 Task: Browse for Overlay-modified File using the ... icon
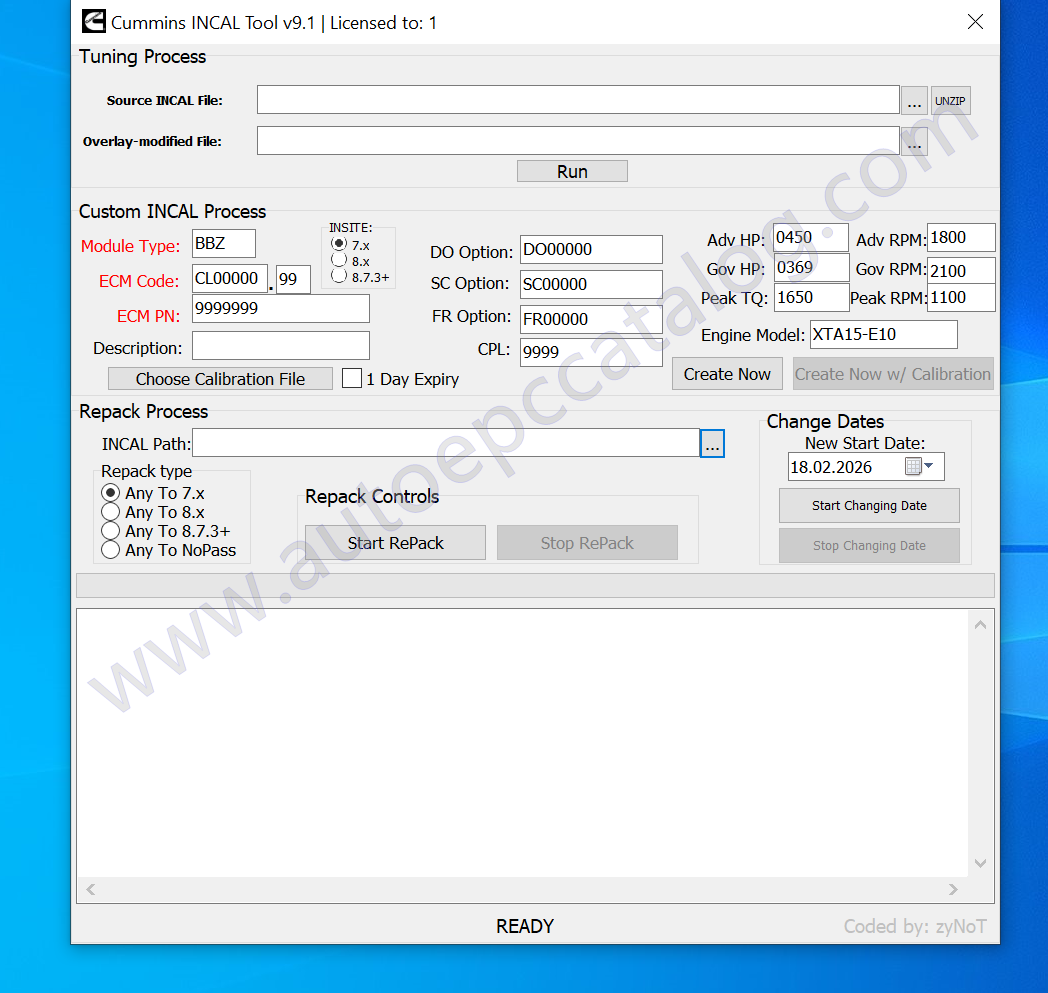[914, 140]
